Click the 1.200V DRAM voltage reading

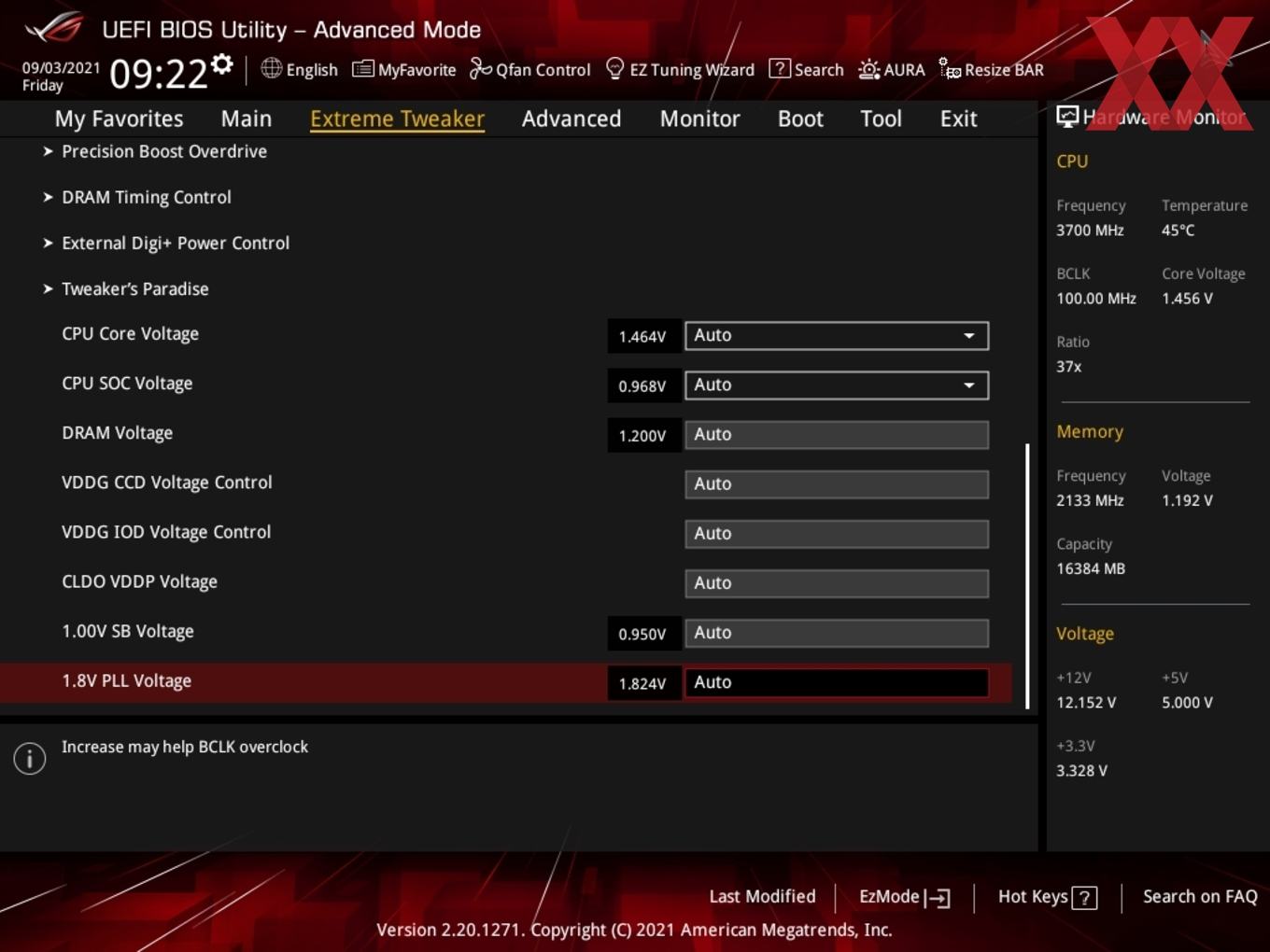(x=642, y=435)
